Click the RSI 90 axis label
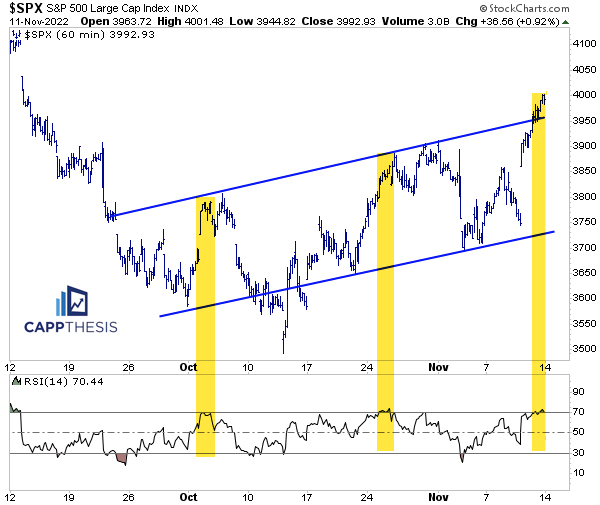The height and width of the screenshot is (505, 600). [x=578, y=391]
